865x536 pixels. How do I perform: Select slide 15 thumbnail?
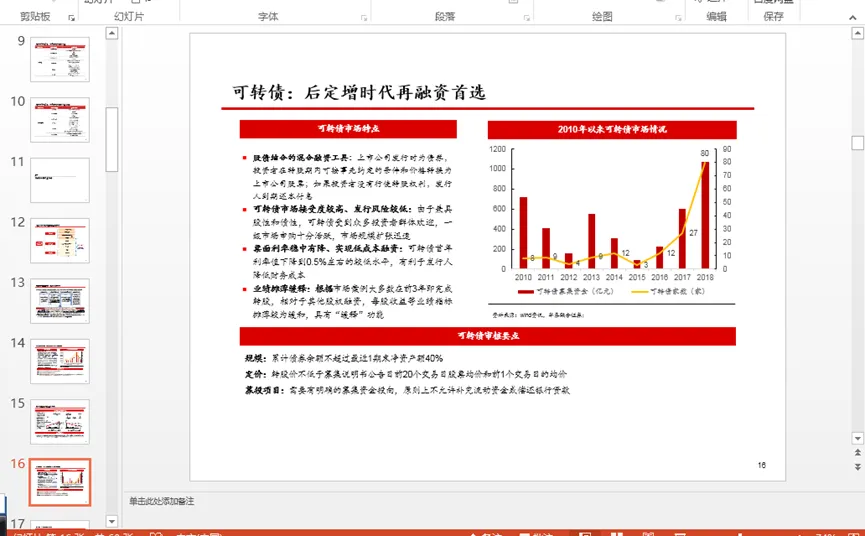click(60, 421)
